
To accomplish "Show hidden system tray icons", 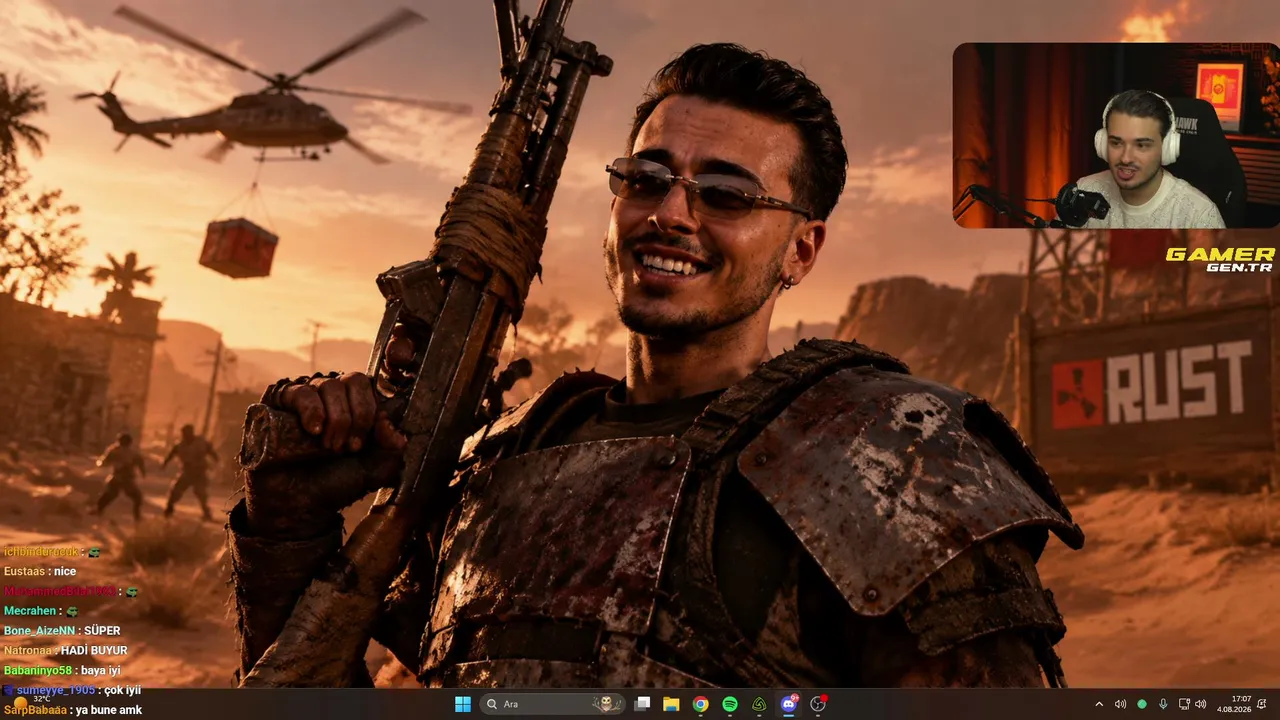I will pyautogui.click(x=1099, y=704).
